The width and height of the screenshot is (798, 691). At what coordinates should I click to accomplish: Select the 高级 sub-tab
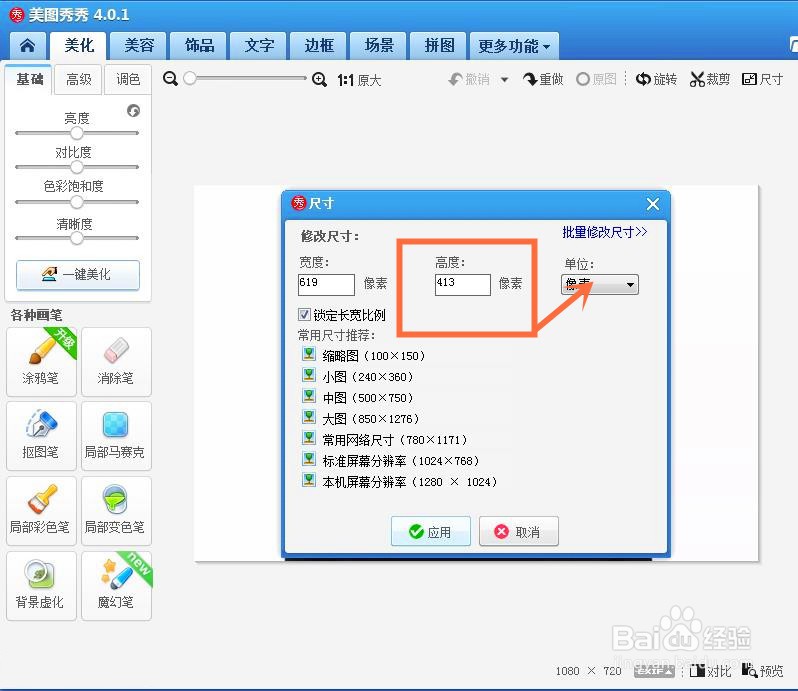(x=79, y=79)
